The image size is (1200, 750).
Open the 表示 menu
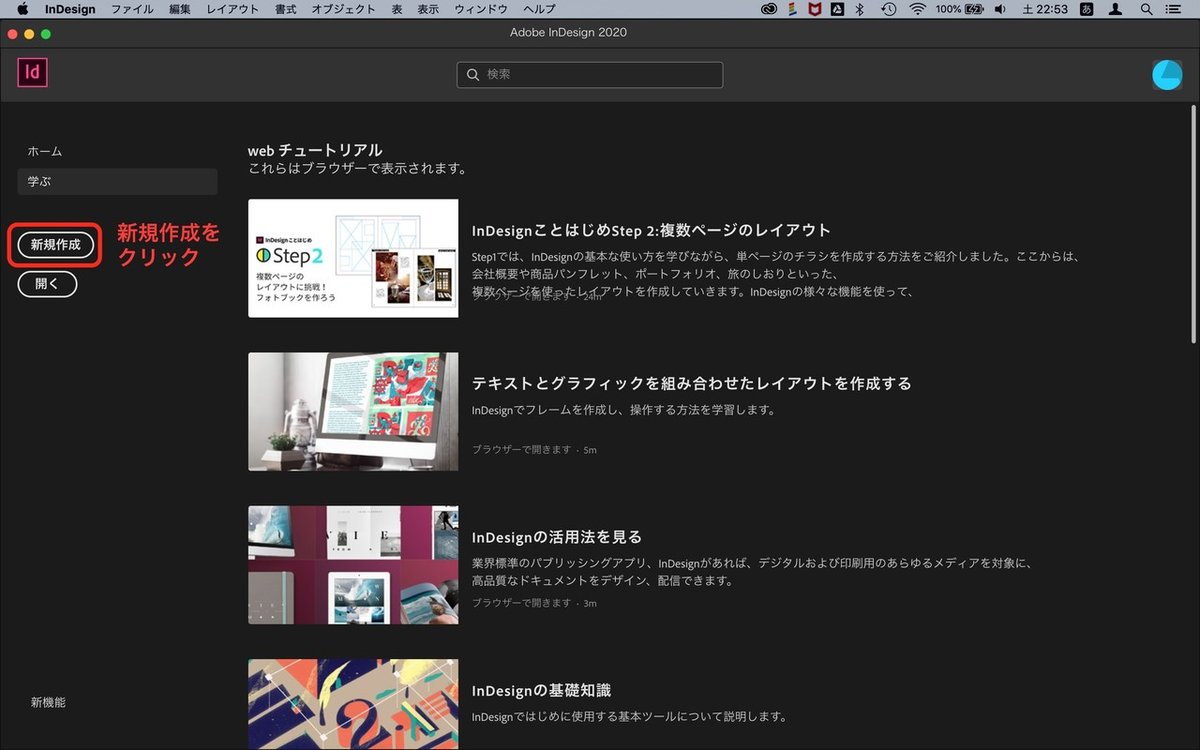coord(428,9)
